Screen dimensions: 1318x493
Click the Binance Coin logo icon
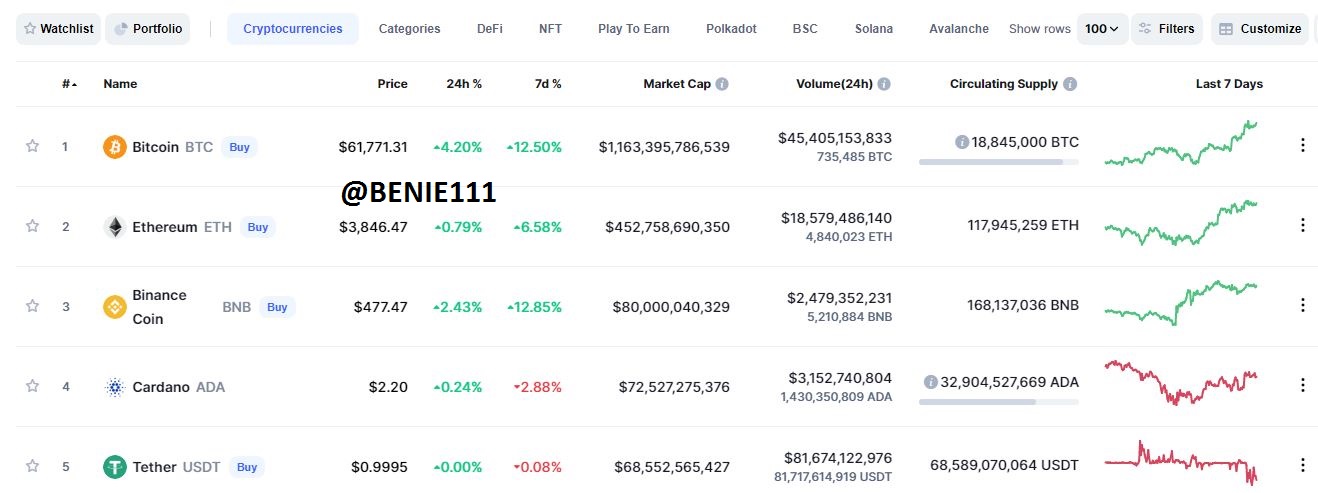click(x=115, y=307)
